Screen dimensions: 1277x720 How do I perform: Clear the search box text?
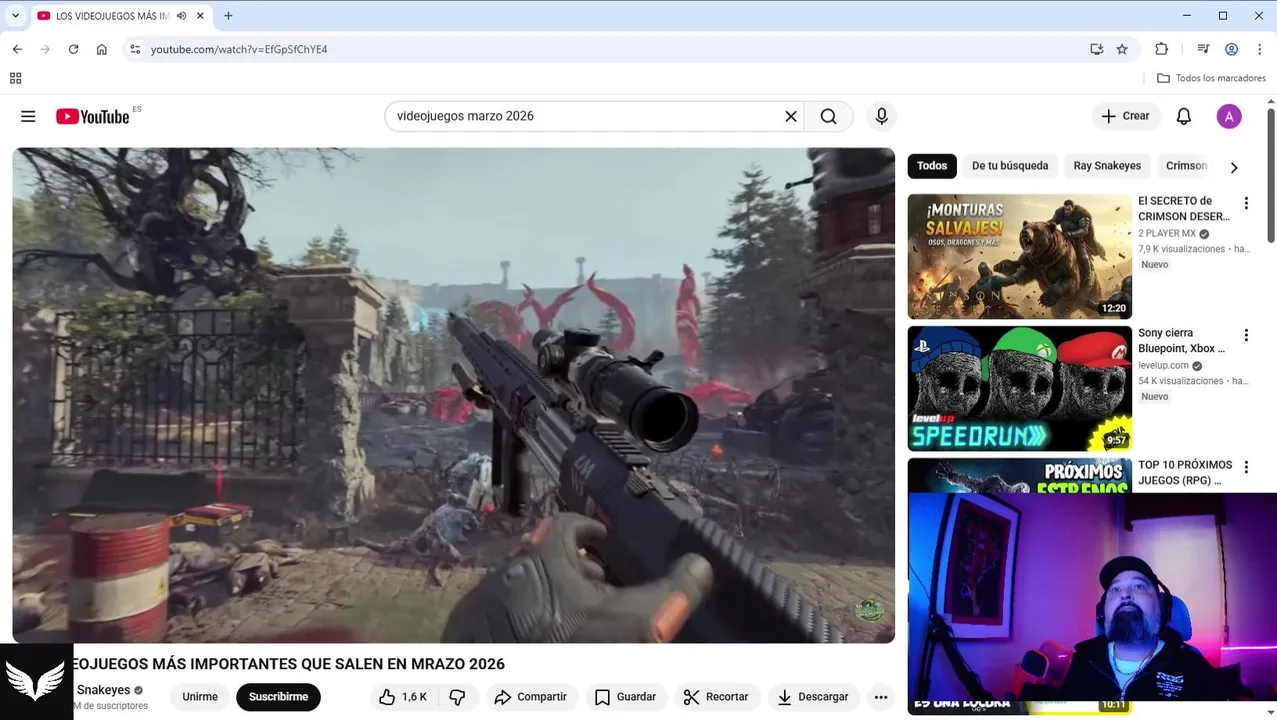(x=791, y=116)
